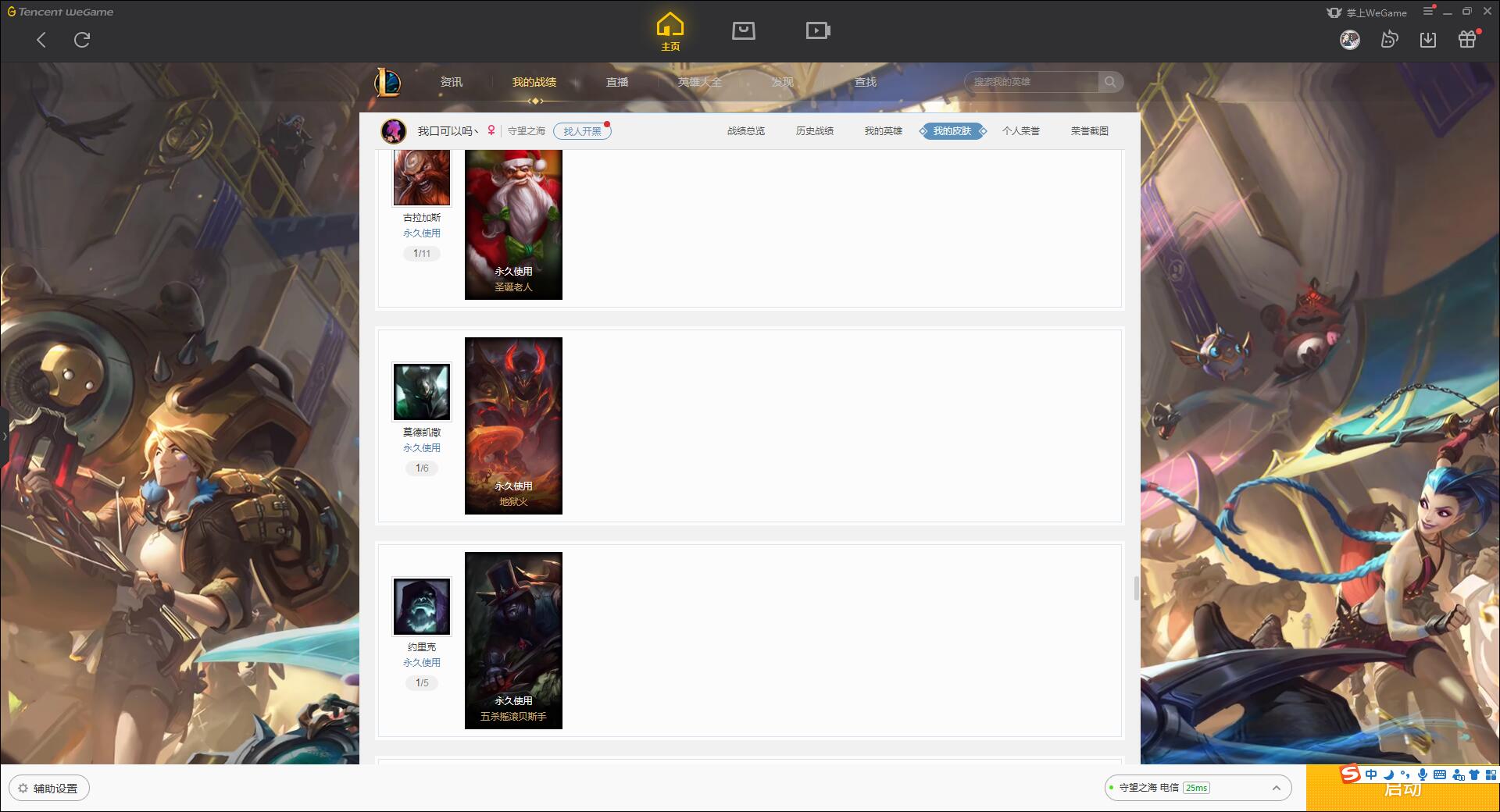Image resolution: width=1500 pixels, height=812 pixels.
Task: Click 永久使用 under 约里克 name
Action: tap(422, 663)
